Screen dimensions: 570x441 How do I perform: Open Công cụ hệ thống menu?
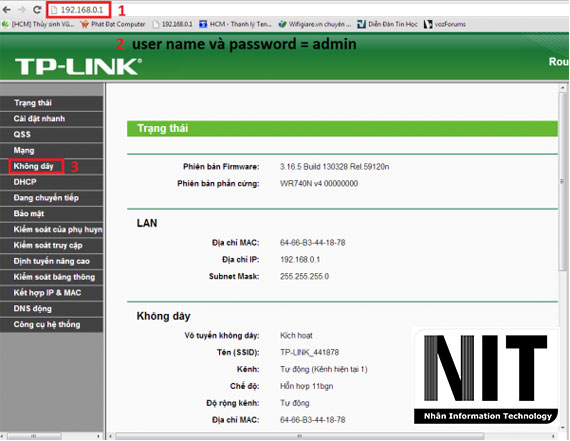pyautogui.click(x=51, y=325)
